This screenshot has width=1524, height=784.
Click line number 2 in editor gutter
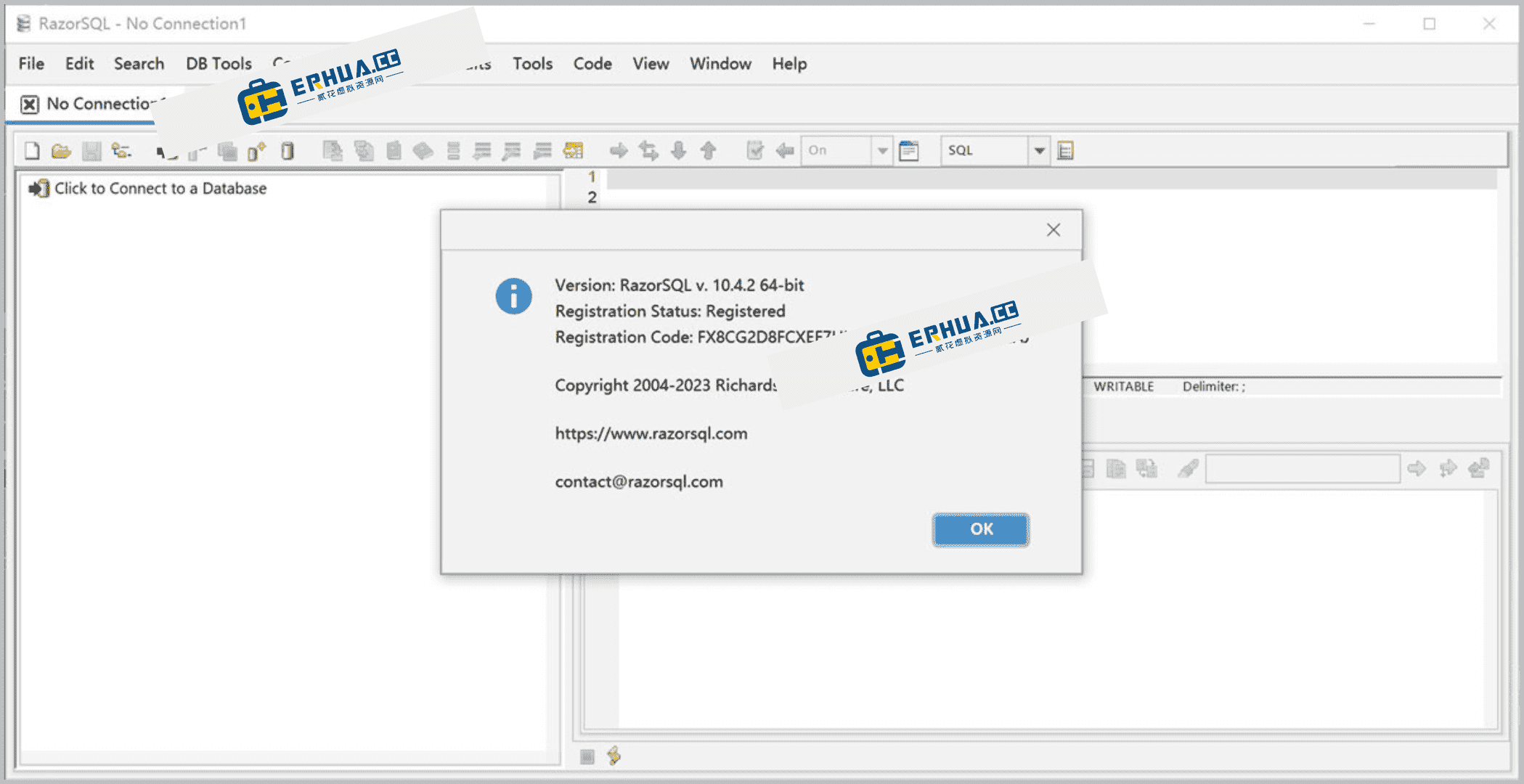click(592, 197)
